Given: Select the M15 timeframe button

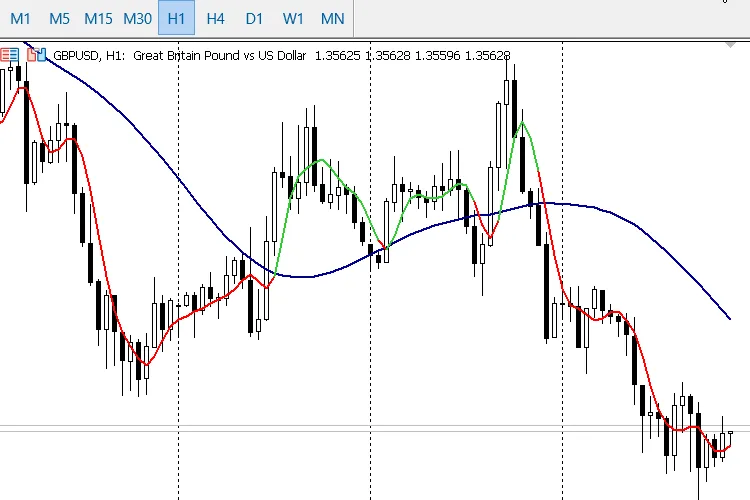Looking at the screenshot, I should point(98,19).
